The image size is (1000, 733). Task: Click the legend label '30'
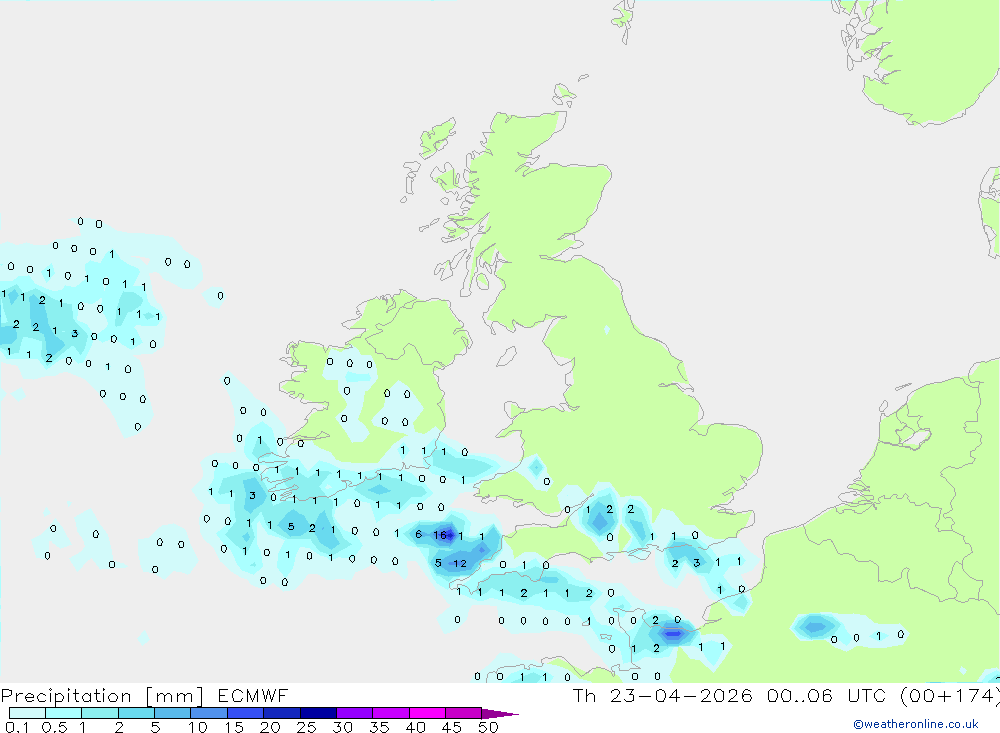click(x=342, y=727)
